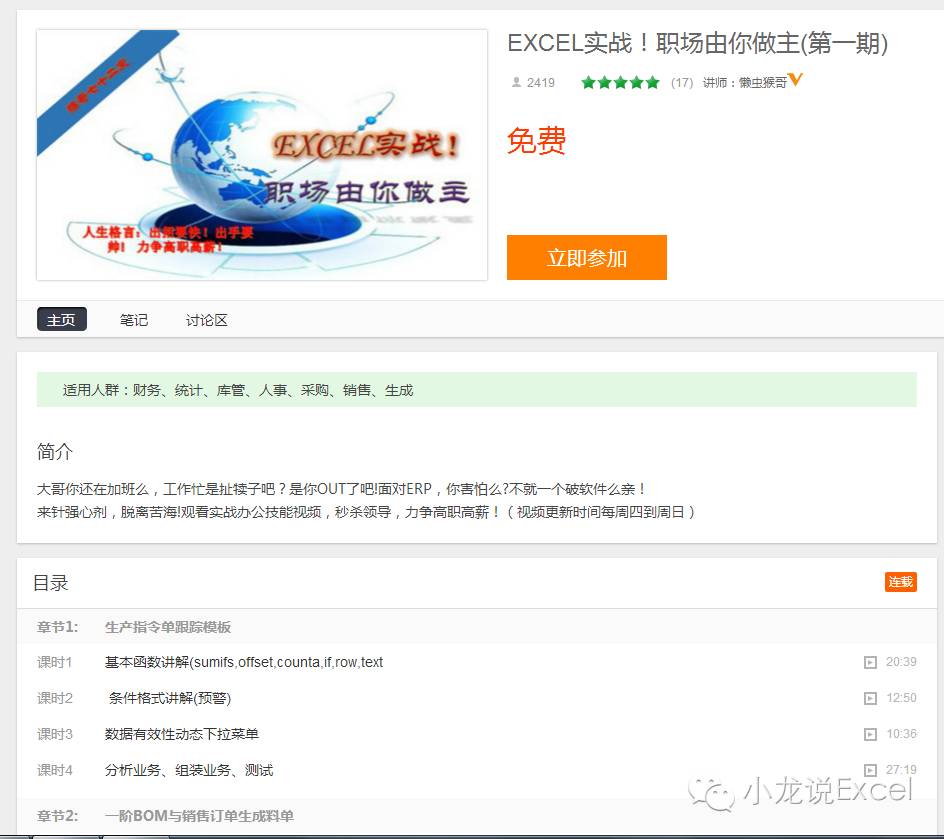Click the orange V badge beside lecturer
The height and width of the screenshot is (839, 944).
point(795,79)
